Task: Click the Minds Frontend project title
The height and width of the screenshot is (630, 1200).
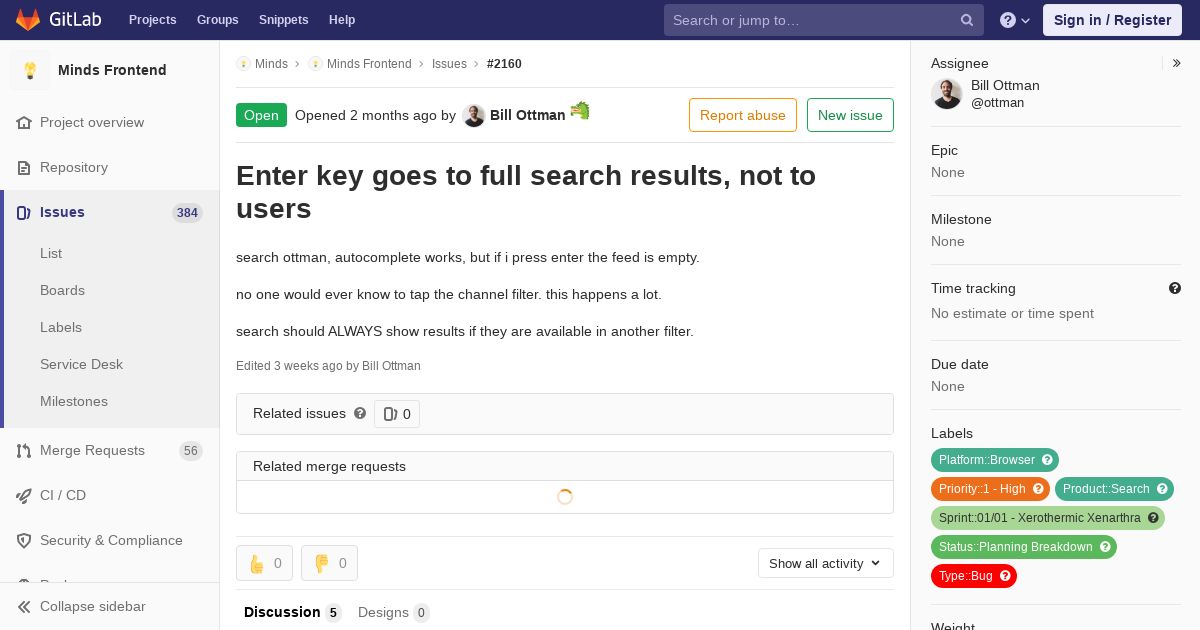Action: coord(112,70)
